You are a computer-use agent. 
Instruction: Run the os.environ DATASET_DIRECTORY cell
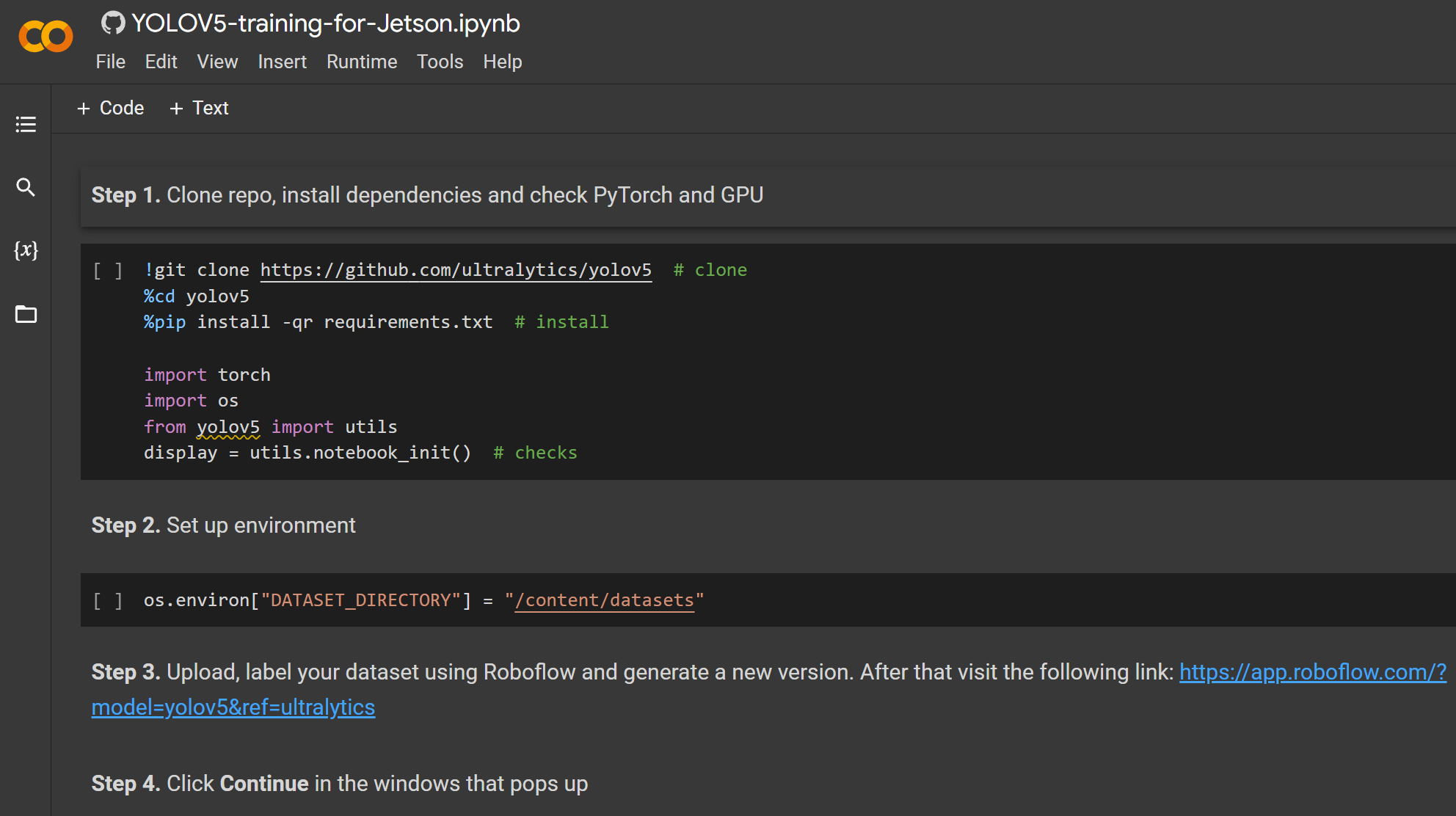point(108,601)
